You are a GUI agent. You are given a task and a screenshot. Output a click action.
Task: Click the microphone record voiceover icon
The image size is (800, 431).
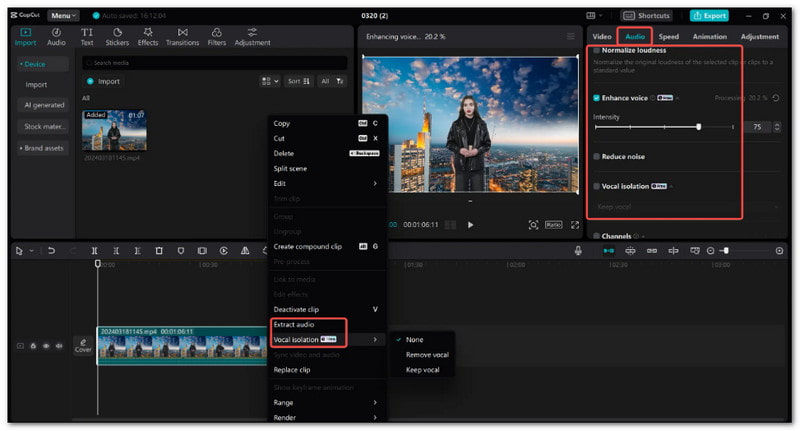[x=578, y=250]
